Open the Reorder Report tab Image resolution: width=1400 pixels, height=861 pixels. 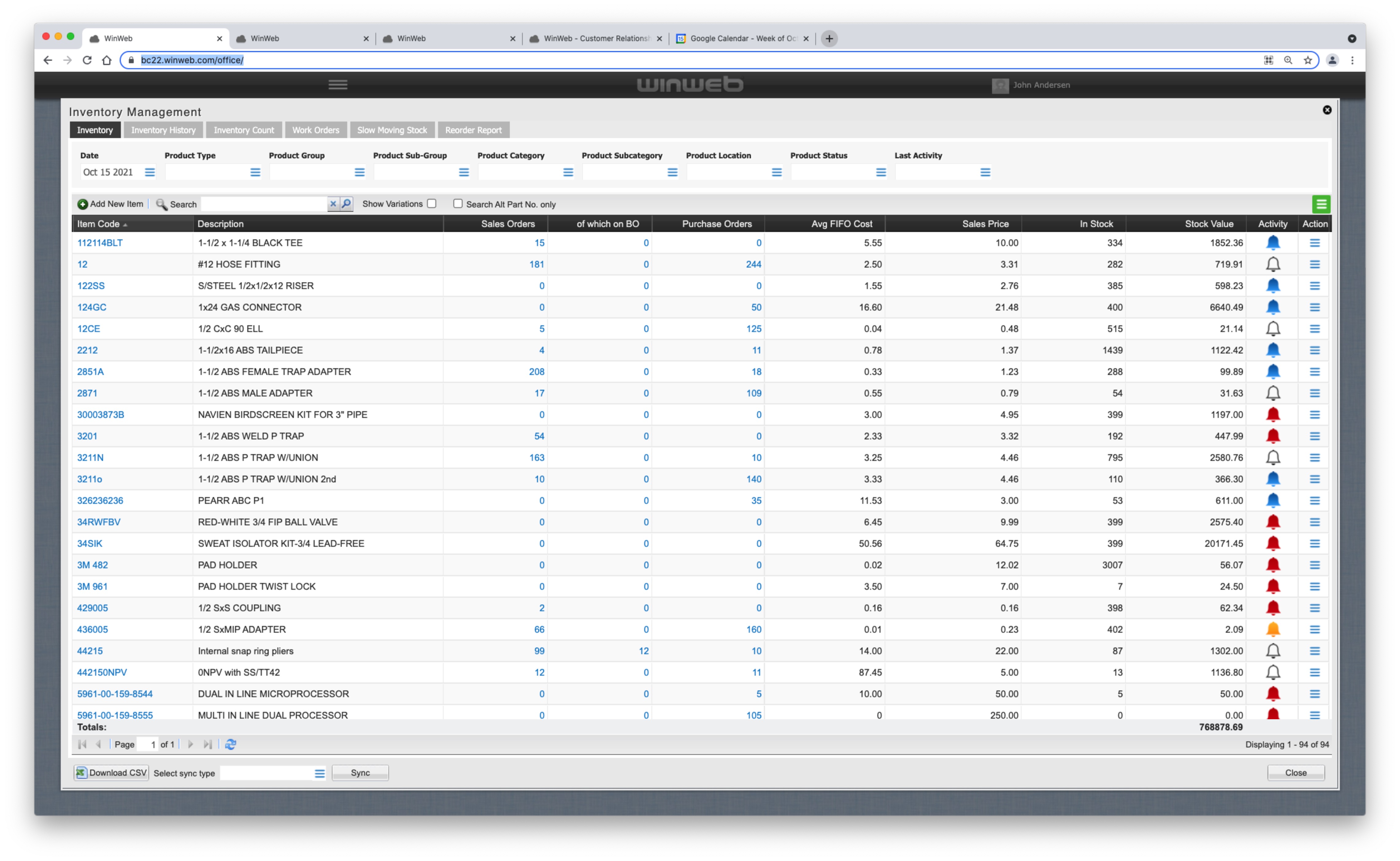tap(473, 130)
